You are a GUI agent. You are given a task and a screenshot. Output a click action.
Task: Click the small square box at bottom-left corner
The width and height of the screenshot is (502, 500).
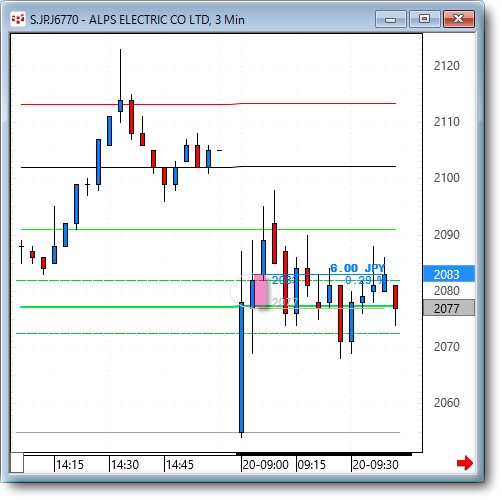(x=16, y=463)
